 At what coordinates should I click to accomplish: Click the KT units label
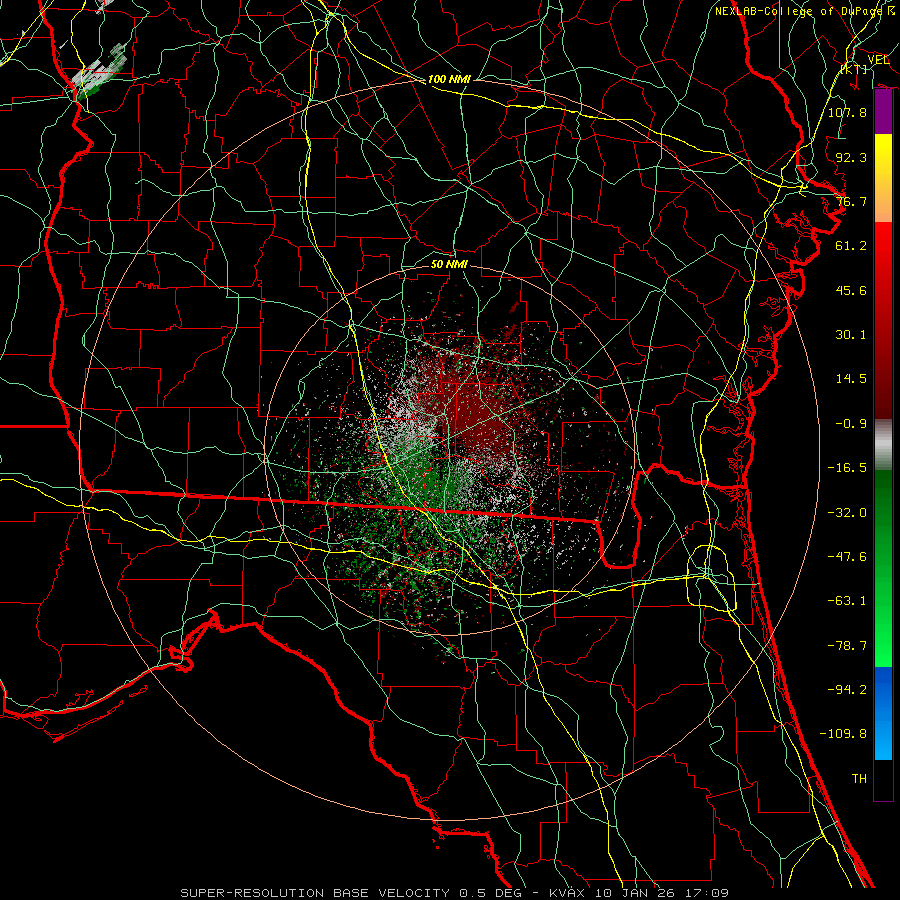pos(854,69)
